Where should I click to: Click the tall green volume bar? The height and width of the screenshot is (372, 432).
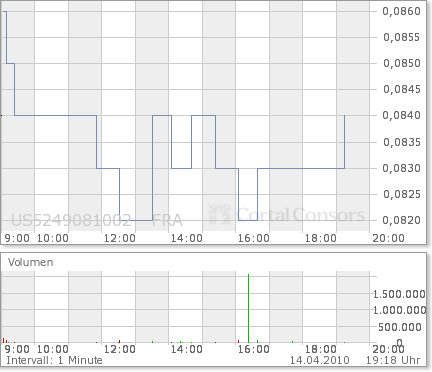pyautogui.click(x=248, y=308)
